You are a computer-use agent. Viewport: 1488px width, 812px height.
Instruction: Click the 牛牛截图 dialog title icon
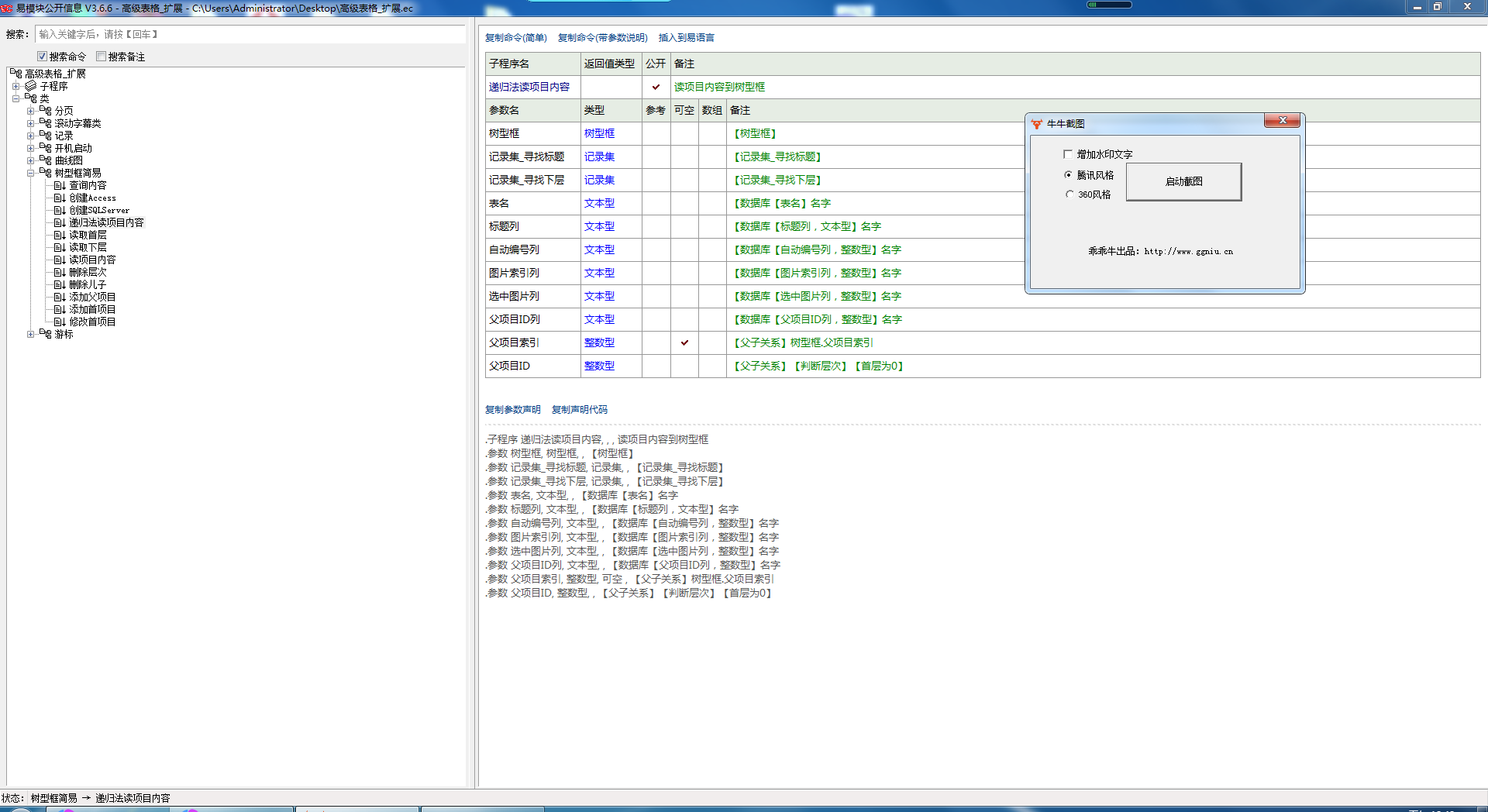1037,124
